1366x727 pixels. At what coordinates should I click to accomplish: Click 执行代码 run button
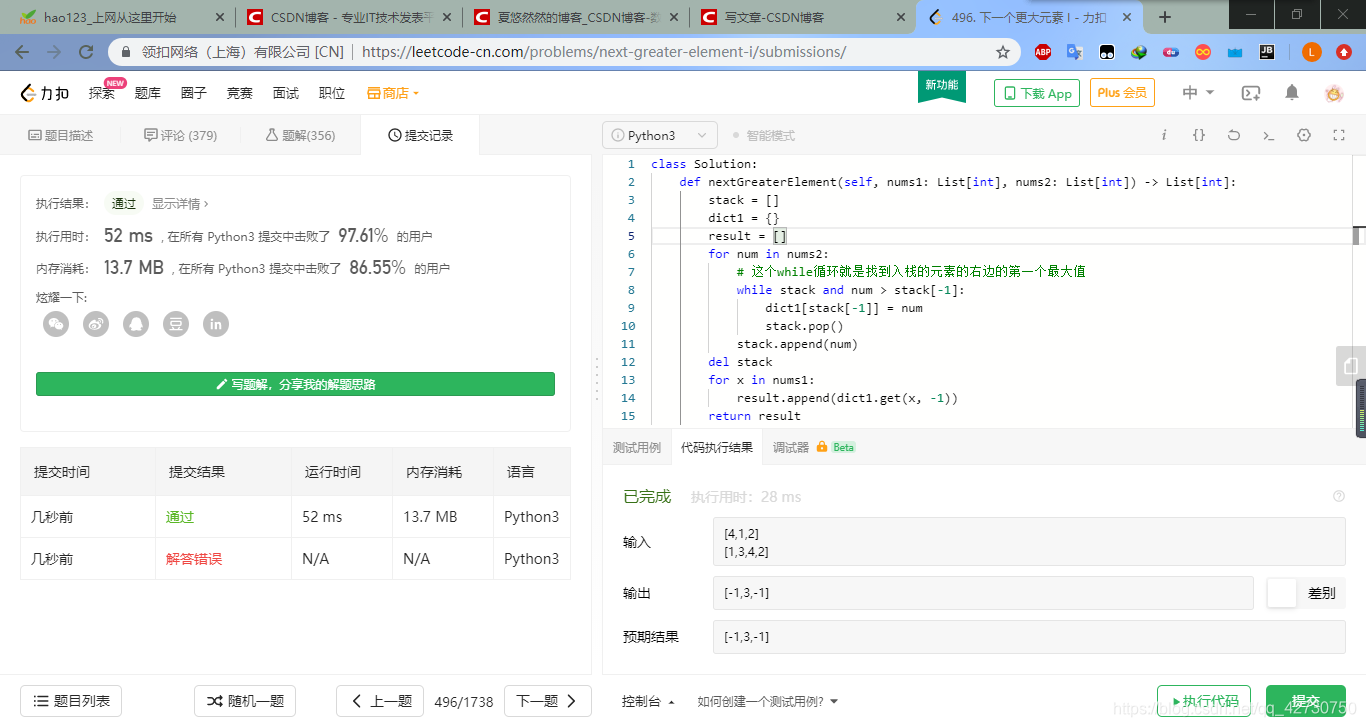(x=1204, y=701)
